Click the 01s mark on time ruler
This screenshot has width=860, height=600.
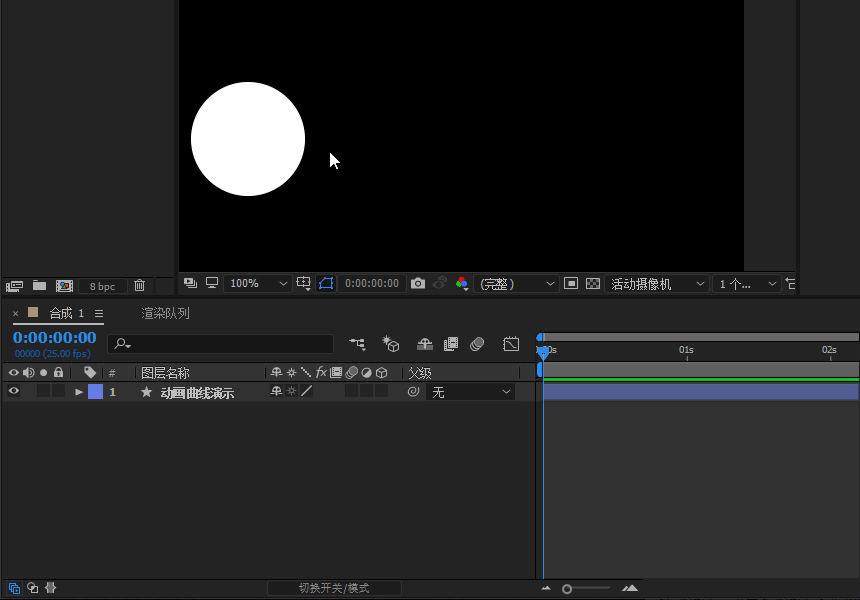[x=686, y=350]
